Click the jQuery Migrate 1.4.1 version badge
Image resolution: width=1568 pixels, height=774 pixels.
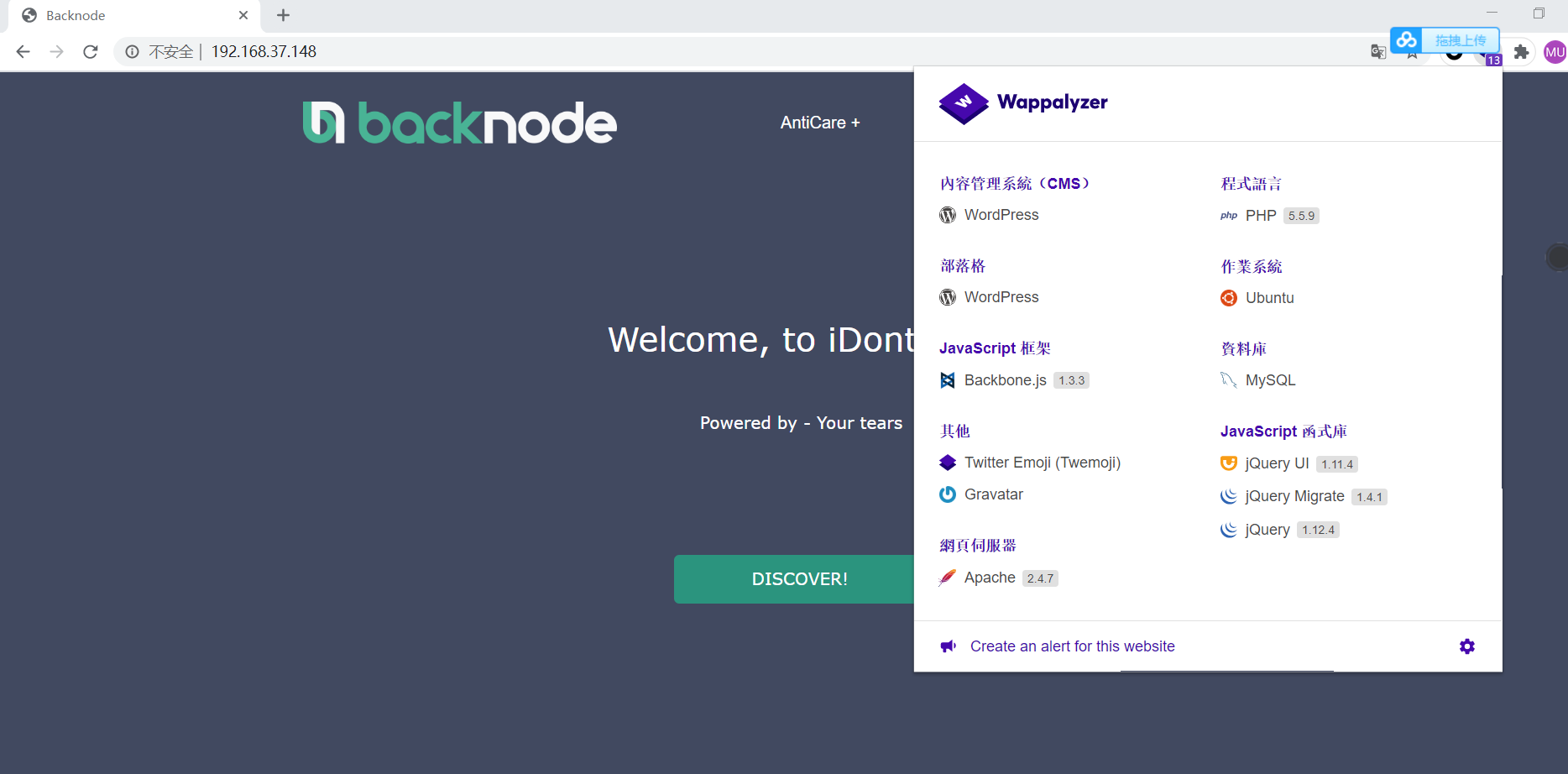click(x=1369, y=497)
